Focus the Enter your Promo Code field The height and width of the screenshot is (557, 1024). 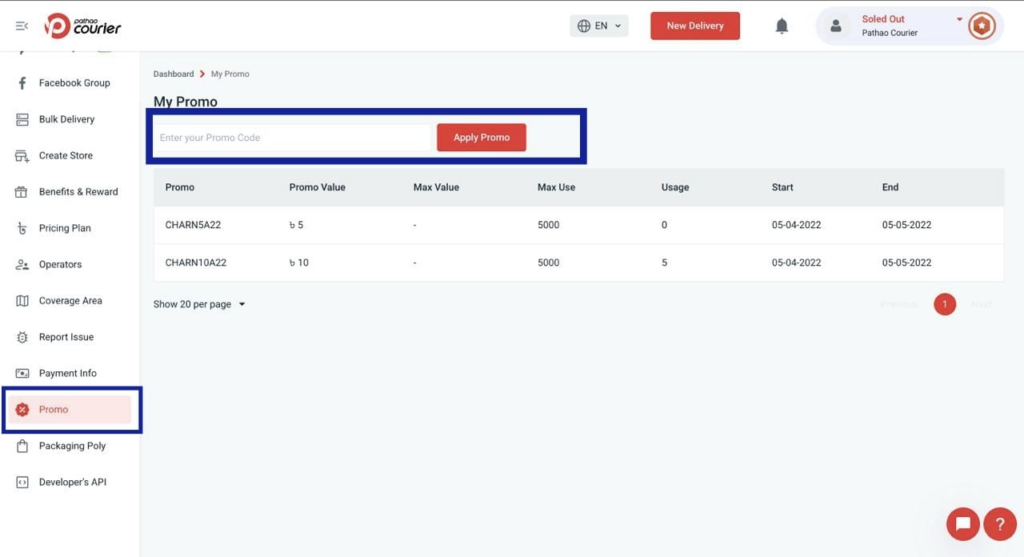(292, 138)
